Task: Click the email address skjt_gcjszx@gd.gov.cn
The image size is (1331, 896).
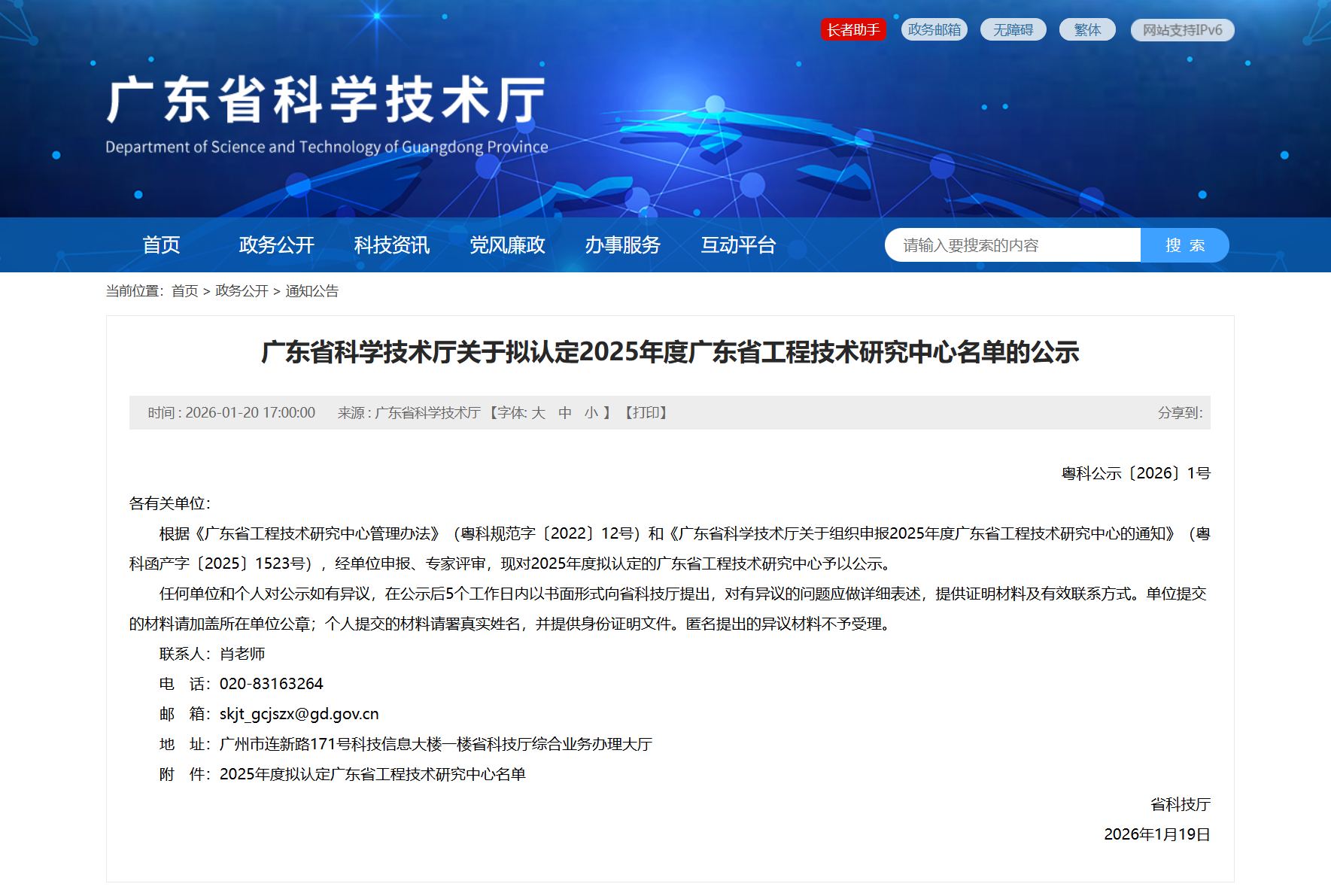Action: tap(299, 713)
